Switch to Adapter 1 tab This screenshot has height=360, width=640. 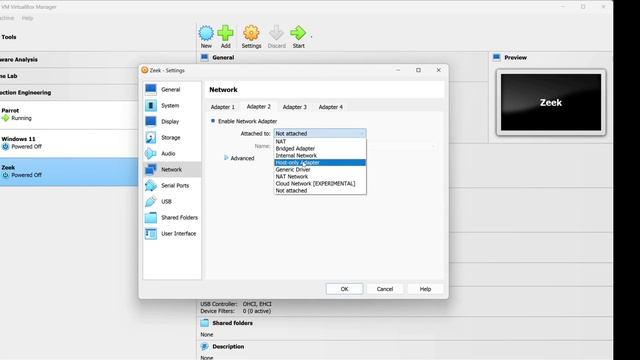[x=222, y=107]
